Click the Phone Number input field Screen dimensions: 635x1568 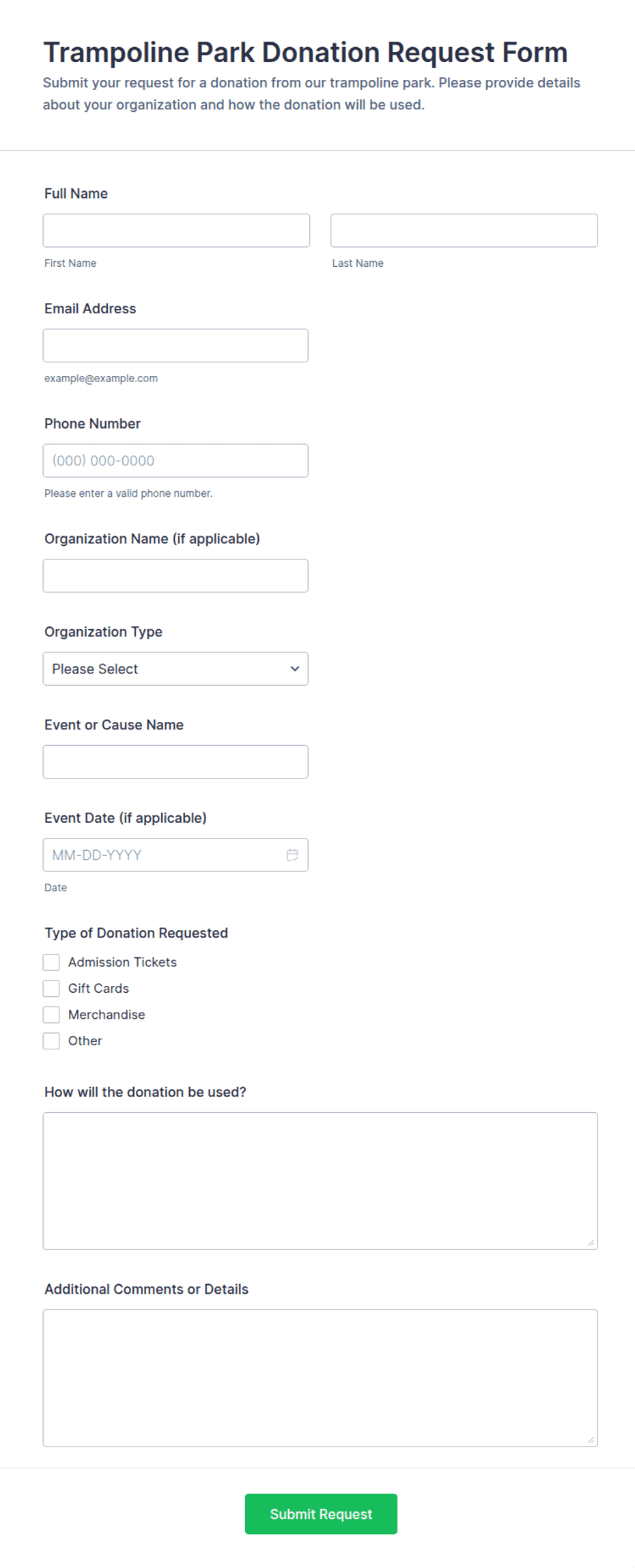175,461
